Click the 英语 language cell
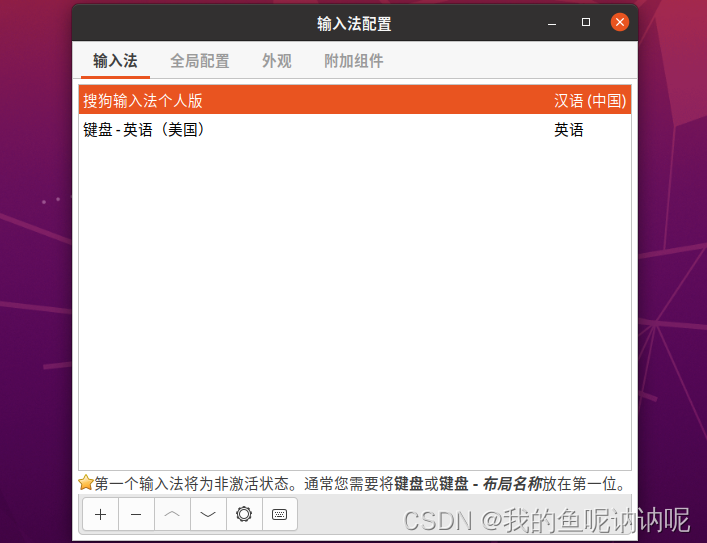 click(x=569, y=130)
